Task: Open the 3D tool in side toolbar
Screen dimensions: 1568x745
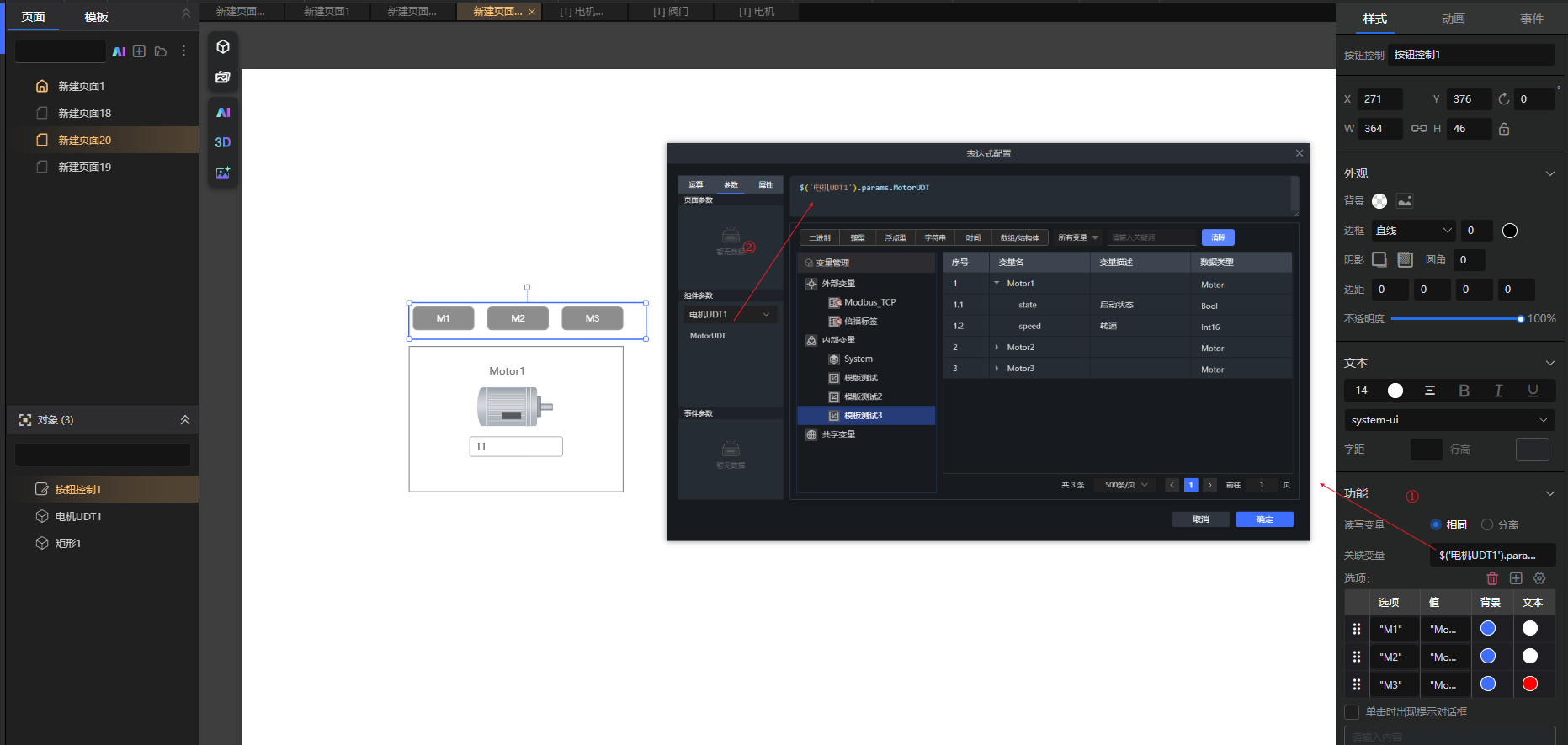Action: (x=223, y=142)
